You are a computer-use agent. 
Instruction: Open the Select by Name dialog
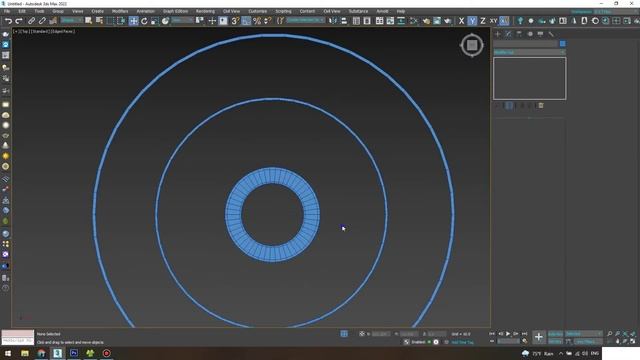click(99, 21)
